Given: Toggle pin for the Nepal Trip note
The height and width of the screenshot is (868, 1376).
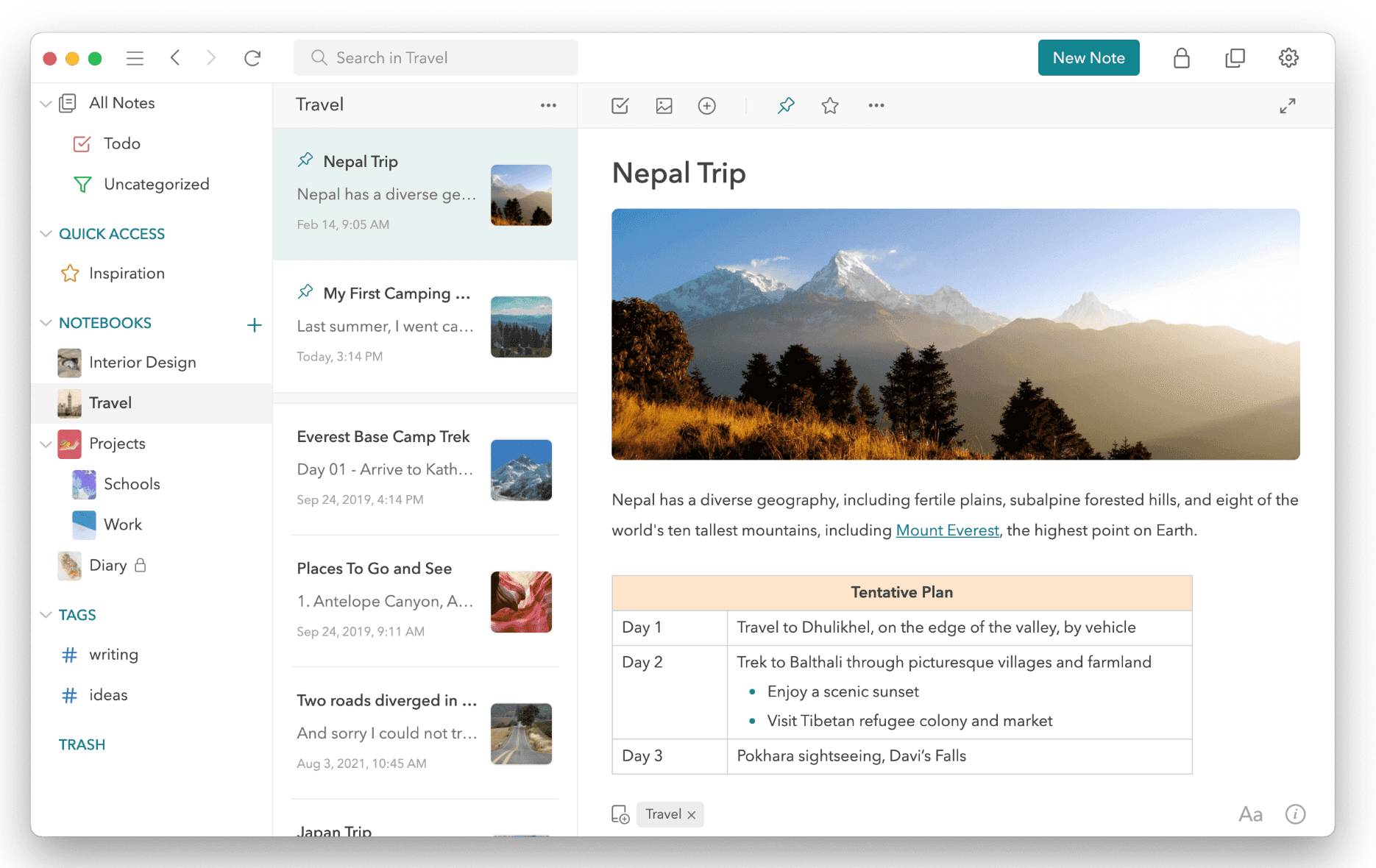Looking at the screenshot, I should tap(786, 106).
